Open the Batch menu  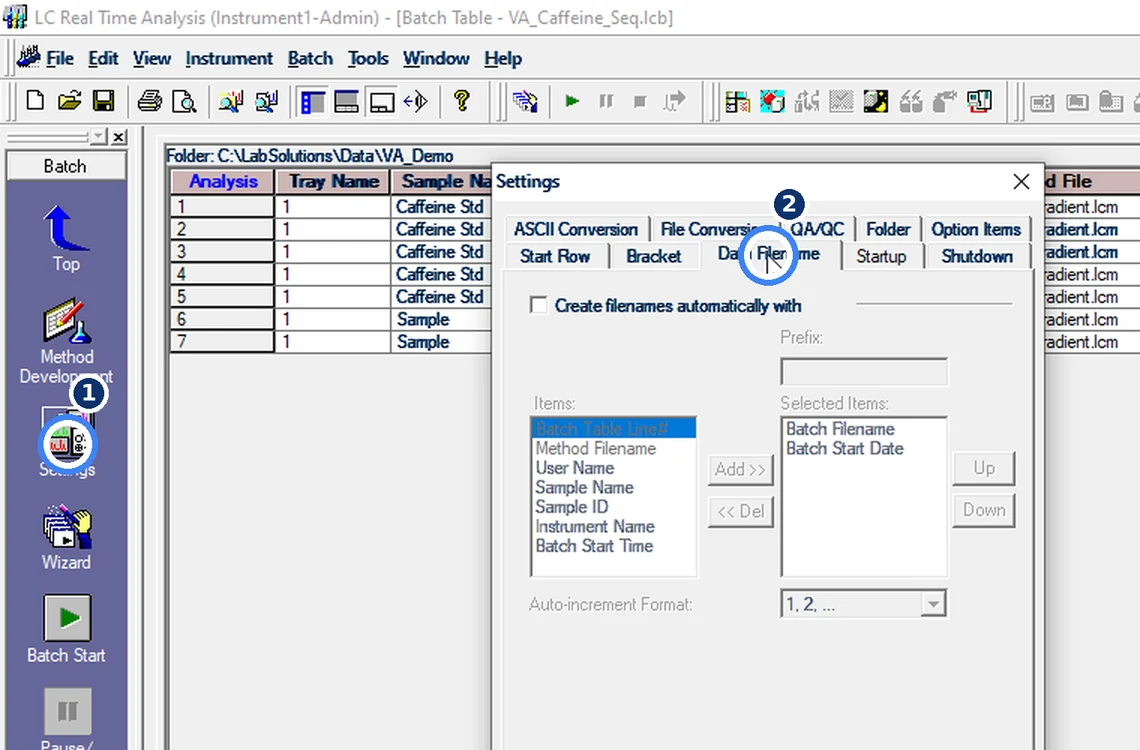pos(310,58)
